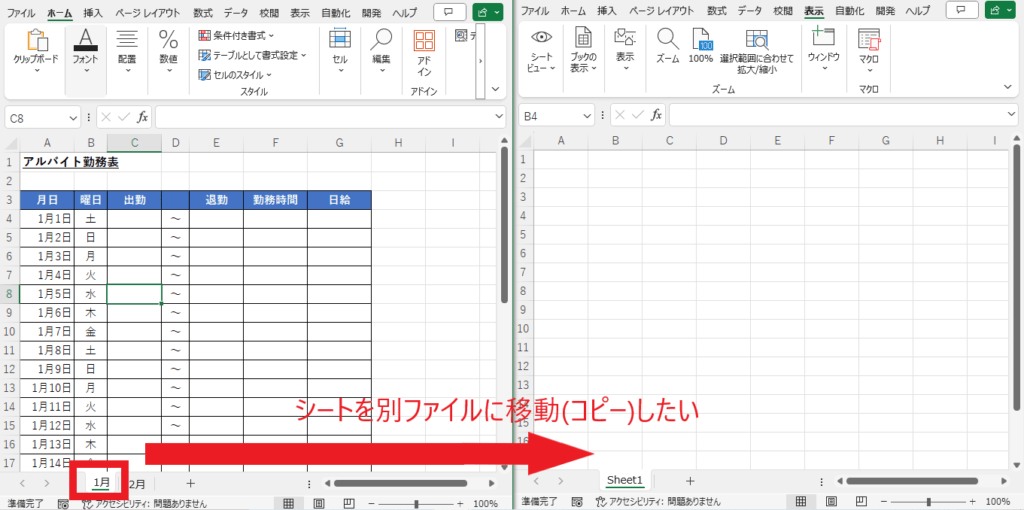Click cell containing 1月5日

point(47,295)
